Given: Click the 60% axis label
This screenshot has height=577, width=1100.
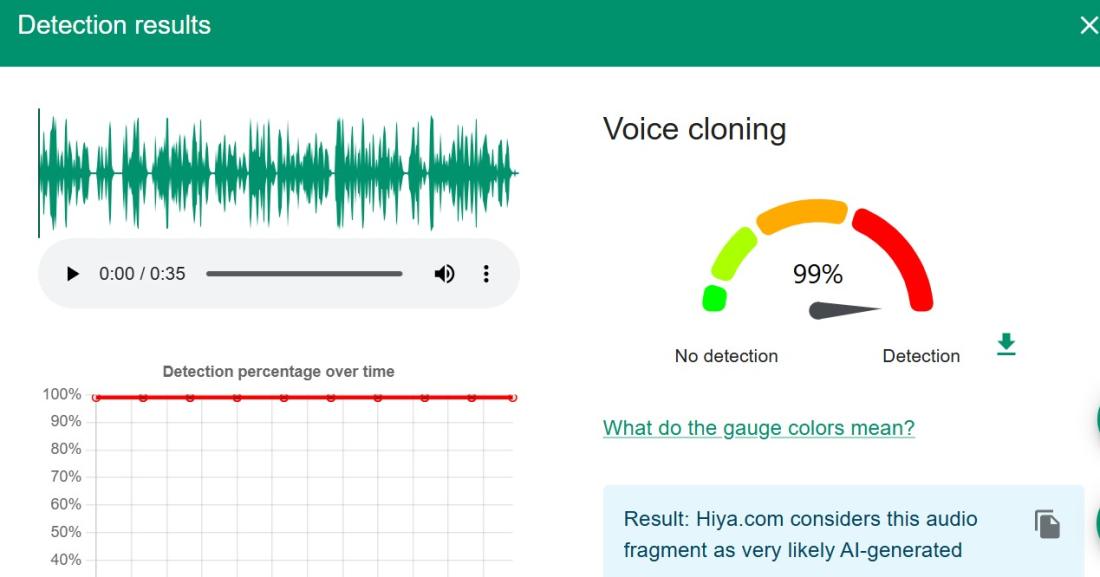Looking at the screenshot, I should point(65,504).
